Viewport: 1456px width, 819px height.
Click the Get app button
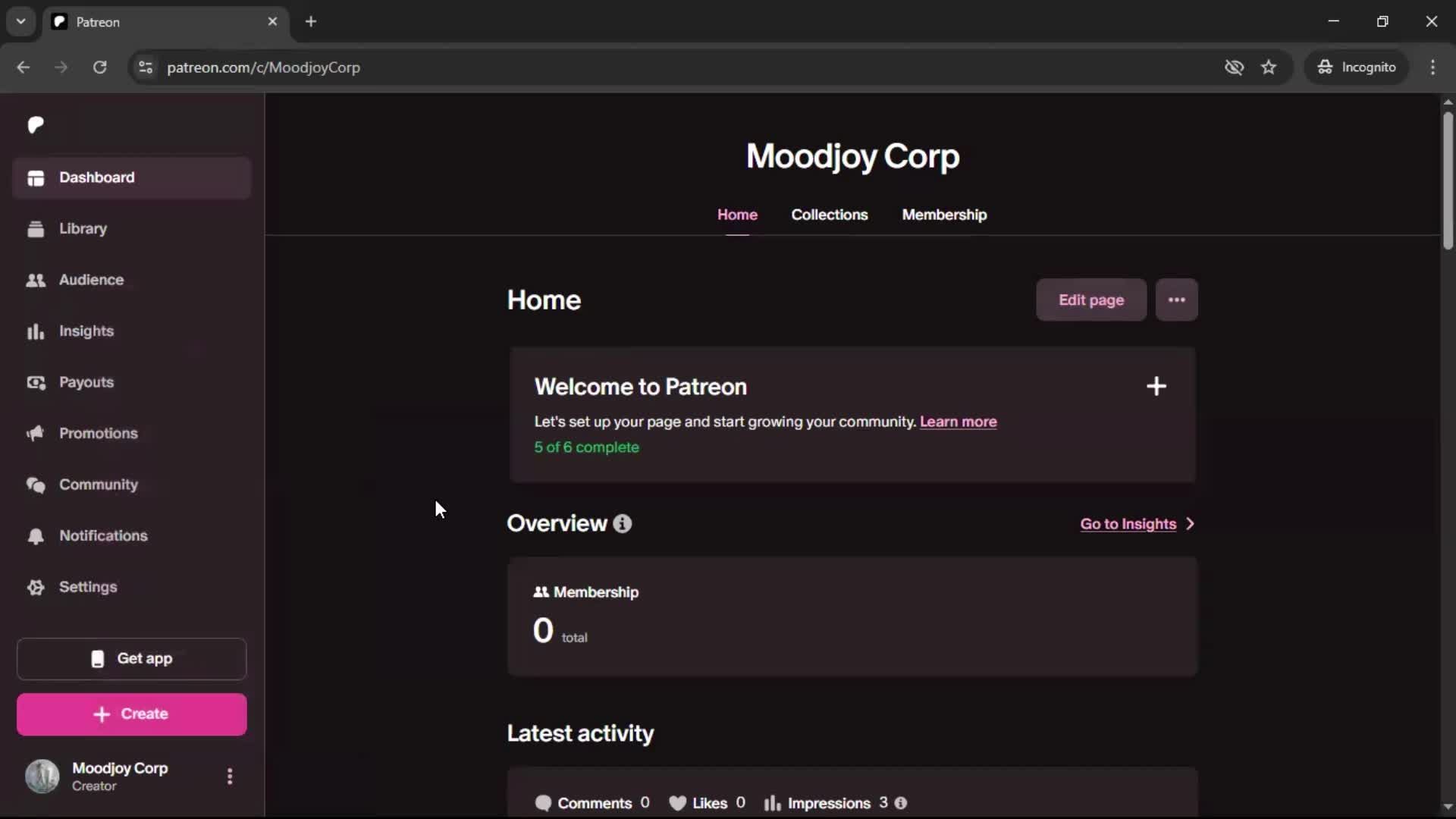[x=132, y=659]
